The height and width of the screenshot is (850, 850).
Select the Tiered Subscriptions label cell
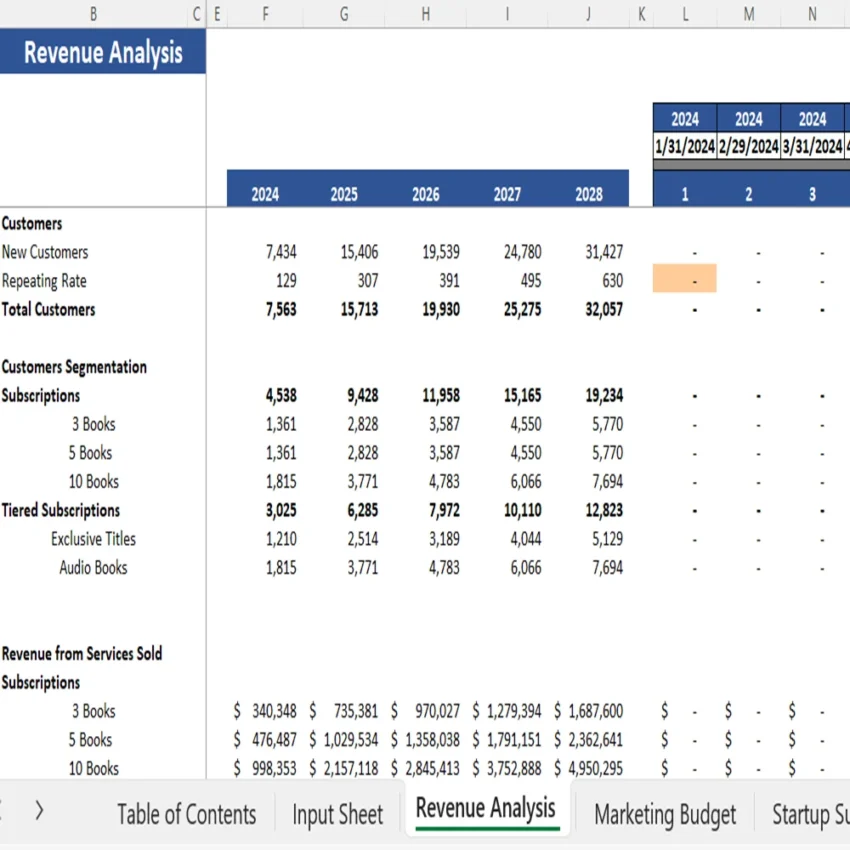pyautogui.click(x=60, y=510)
